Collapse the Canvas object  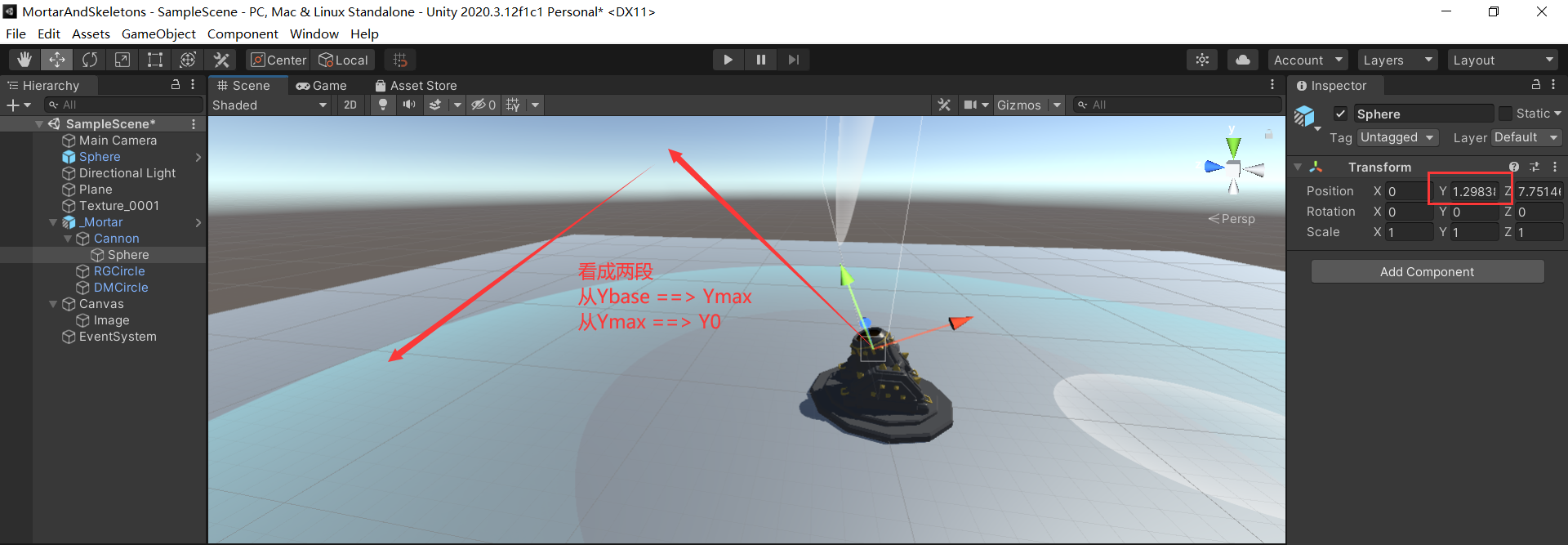pyautogui.click(x=53, y=304)
